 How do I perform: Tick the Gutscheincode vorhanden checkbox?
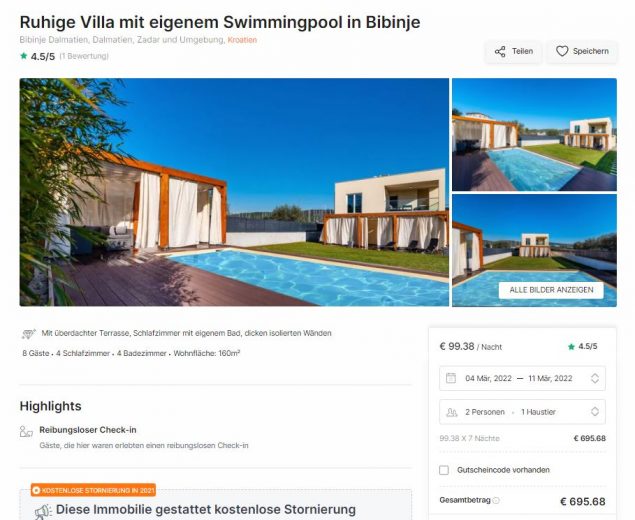tap(444, 470)
